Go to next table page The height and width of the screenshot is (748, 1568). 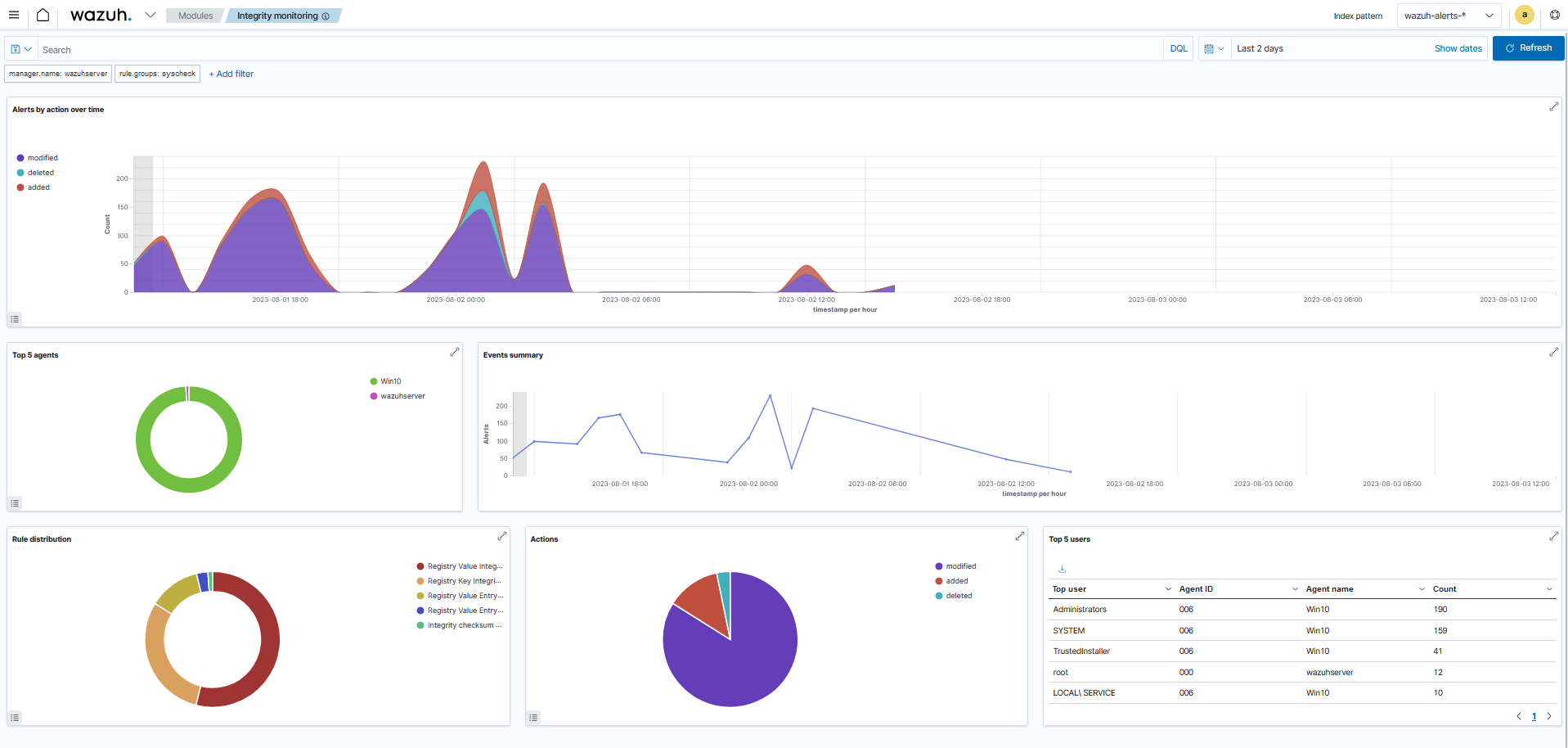pyautogui.click(x=1548, y=717)
